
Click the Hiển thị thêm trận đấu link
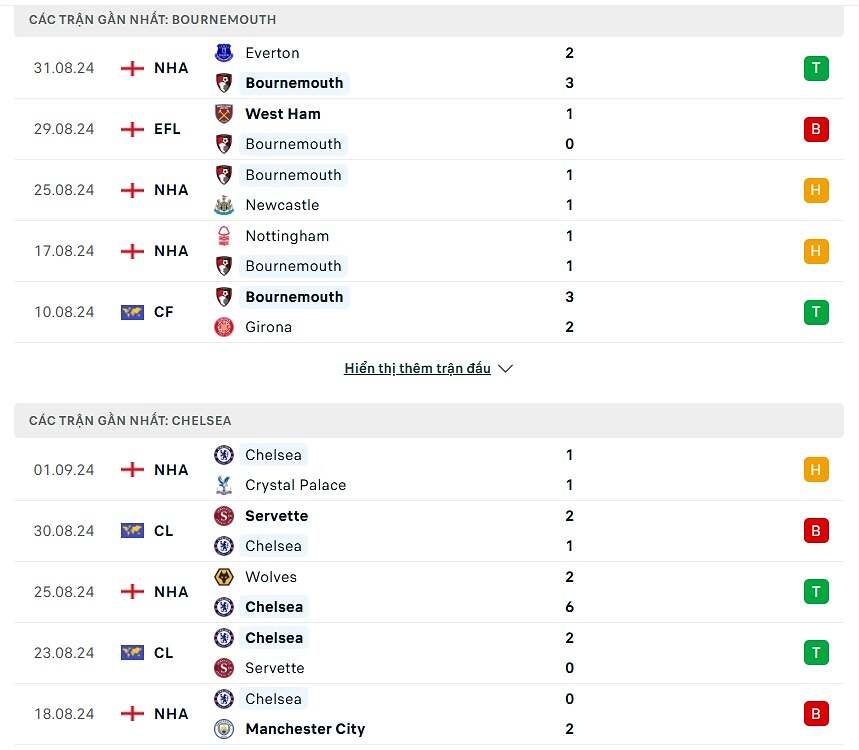(417, 369)
